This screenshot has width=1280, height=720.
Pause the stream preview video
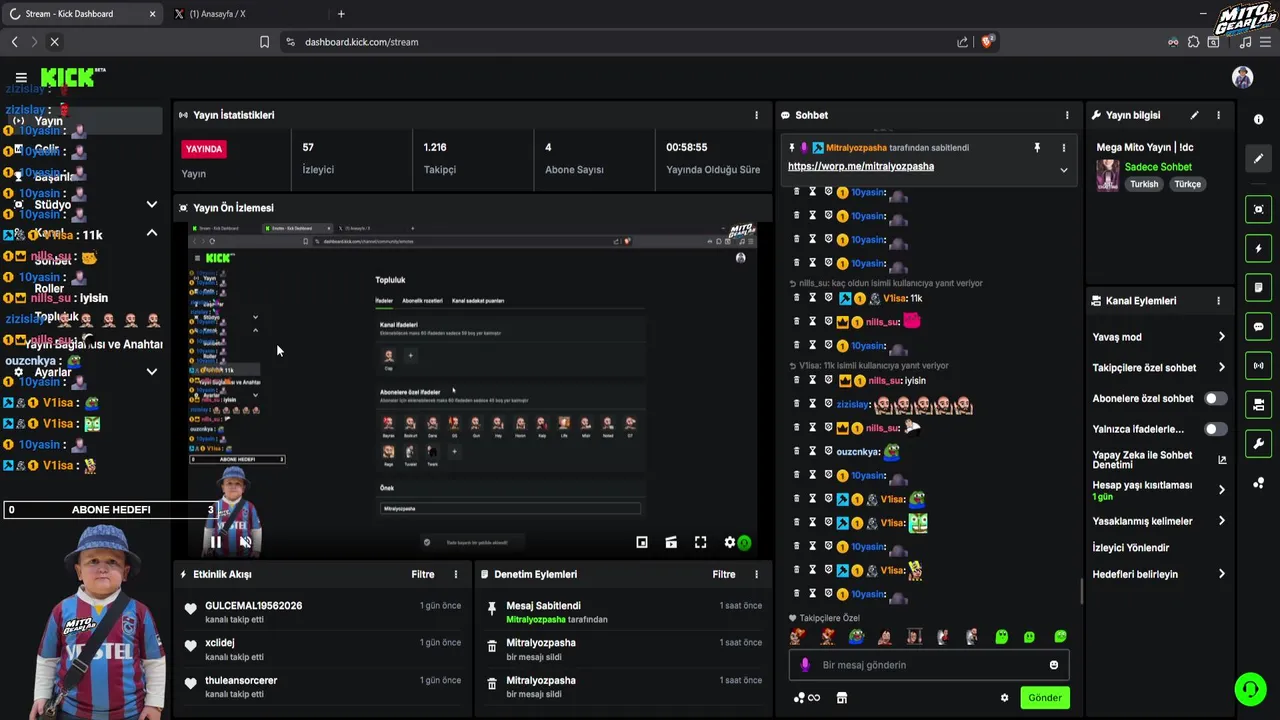click(x=215, y=542)
